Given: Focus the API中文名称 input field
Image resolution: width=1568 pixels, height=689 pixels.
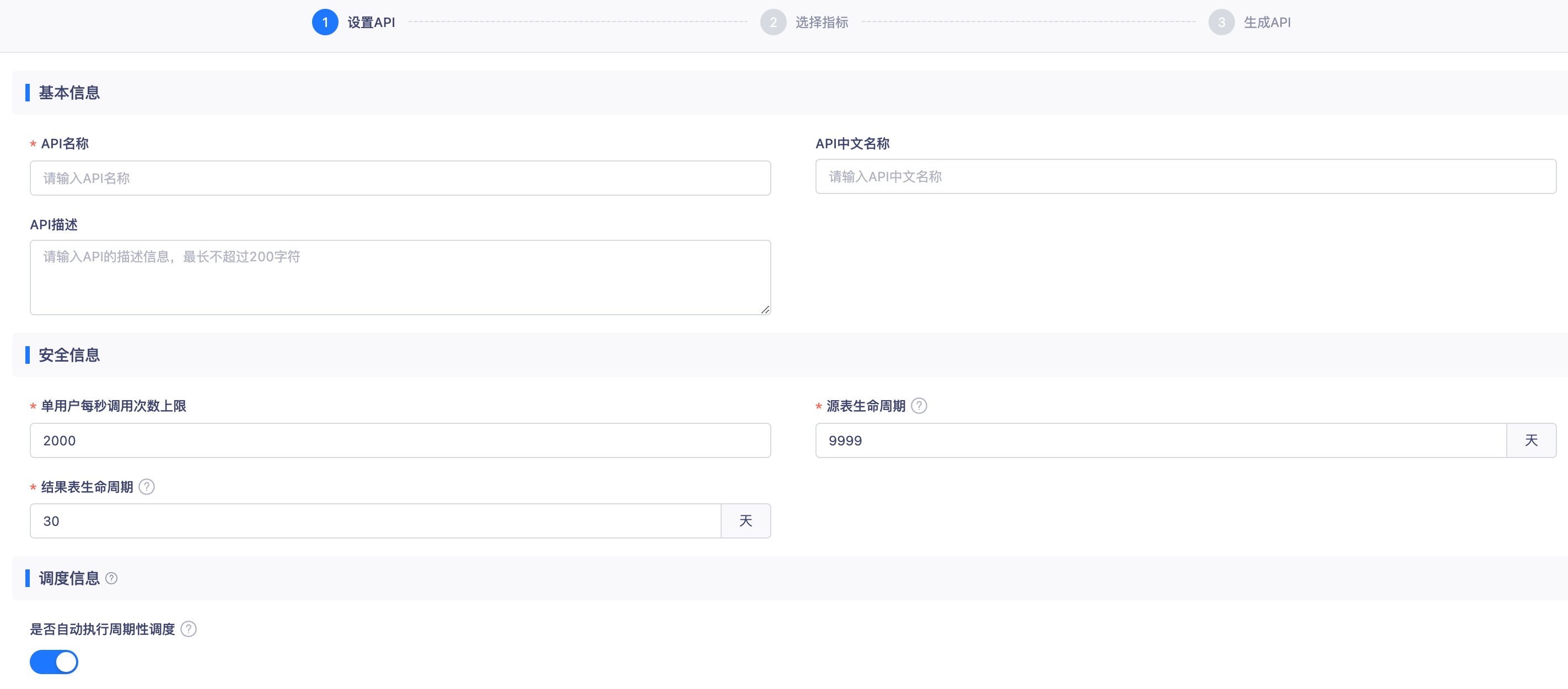Looking at the screenshot, I should [1185, 176].
